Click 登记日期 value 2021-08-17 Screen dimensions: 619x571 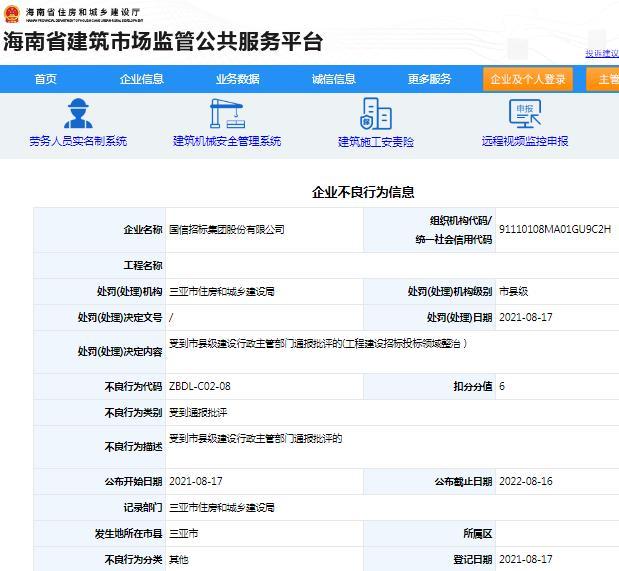(x=525, y=560)
